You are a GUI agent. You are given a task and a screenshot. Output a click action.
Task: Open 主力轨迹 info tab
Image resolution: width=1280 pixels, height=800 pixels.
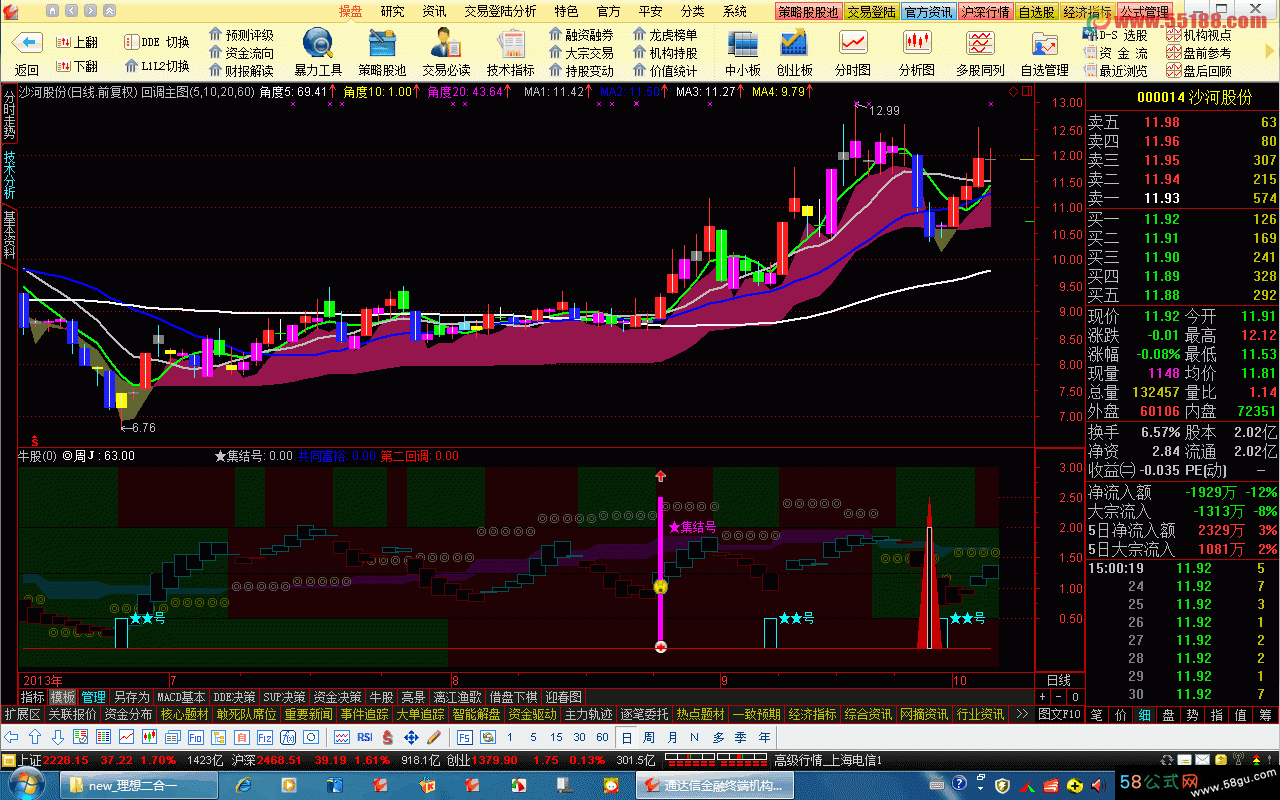(588, 714)
